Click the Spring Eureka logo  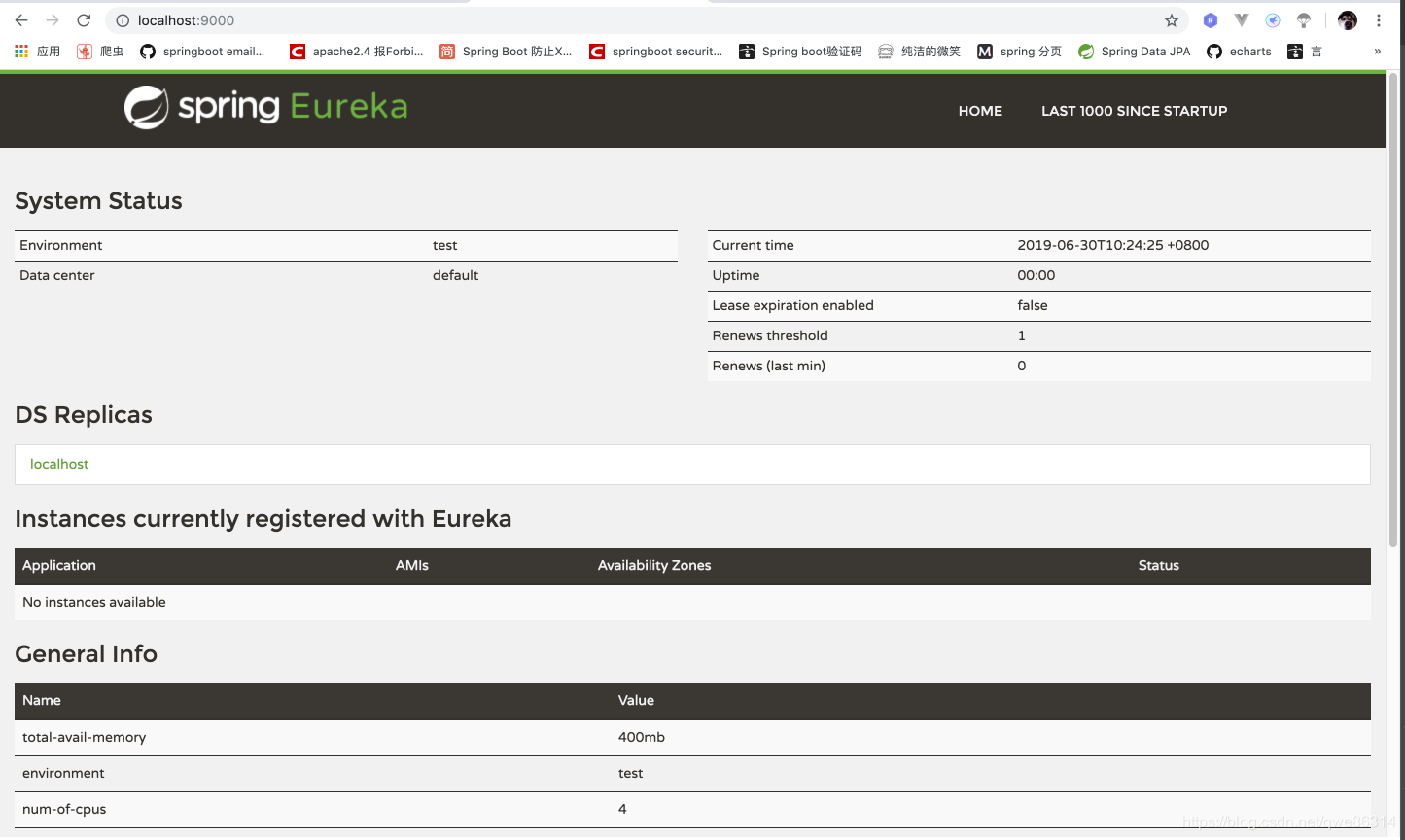pyautogui.click(x=265, y=107)
